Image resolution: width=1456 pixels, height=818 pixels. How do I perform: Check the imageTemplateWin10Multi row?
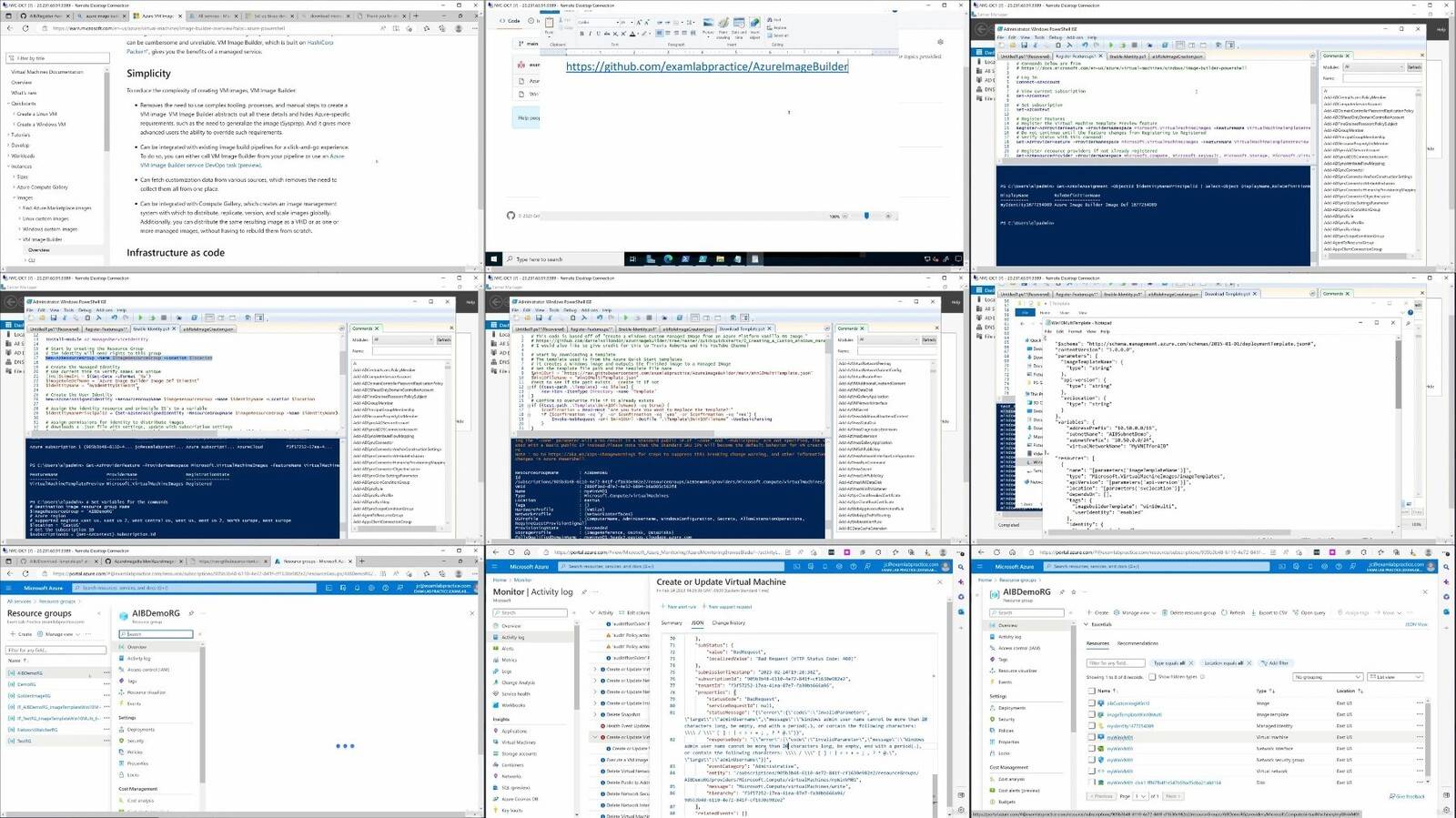click(1091, 714)
